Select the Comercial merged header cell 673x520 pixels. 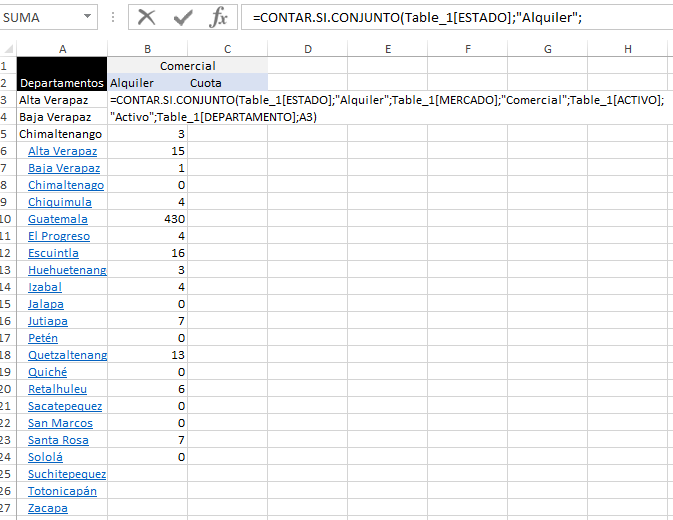pyautogui.click(x=188, y=66)
